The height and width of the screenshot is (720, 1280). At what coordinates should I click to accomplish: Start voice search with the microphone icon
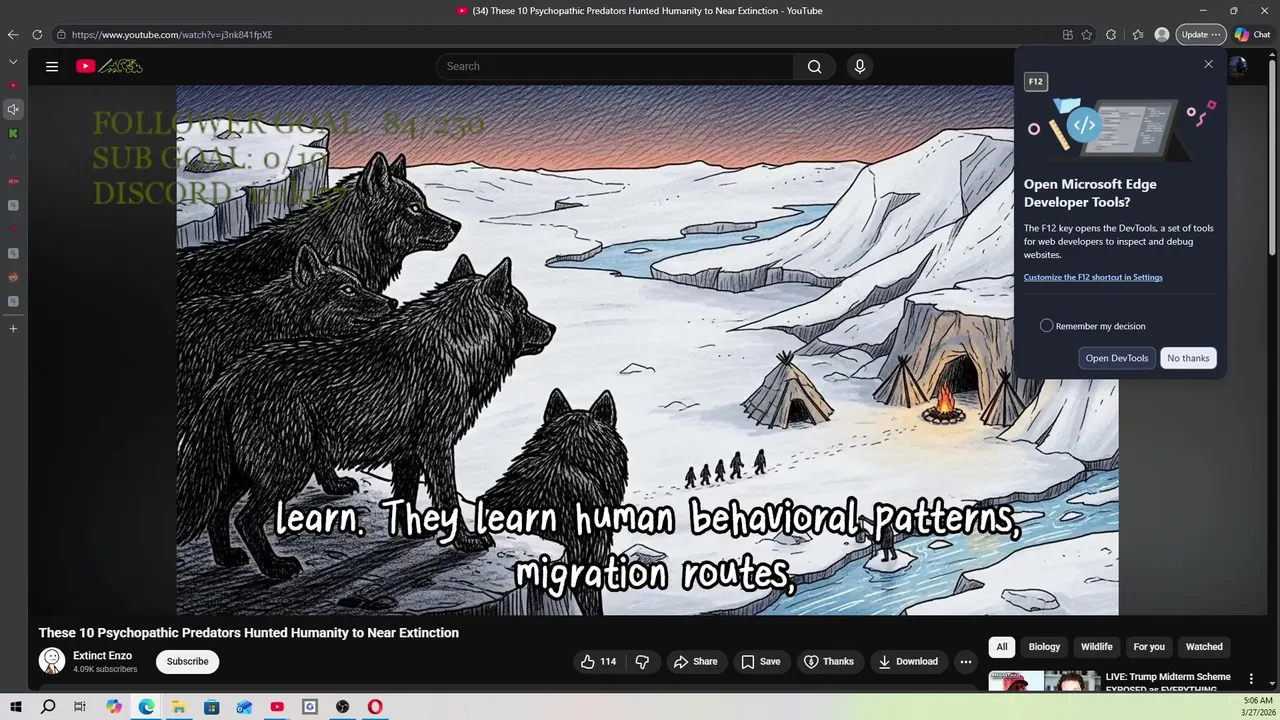coord(859,66)
